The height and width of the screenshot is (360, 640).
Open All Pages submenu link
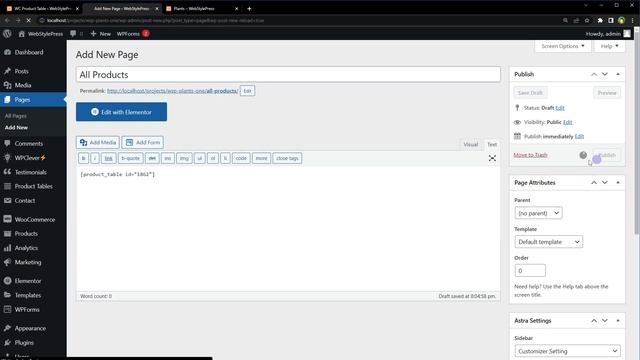[16, 116]
